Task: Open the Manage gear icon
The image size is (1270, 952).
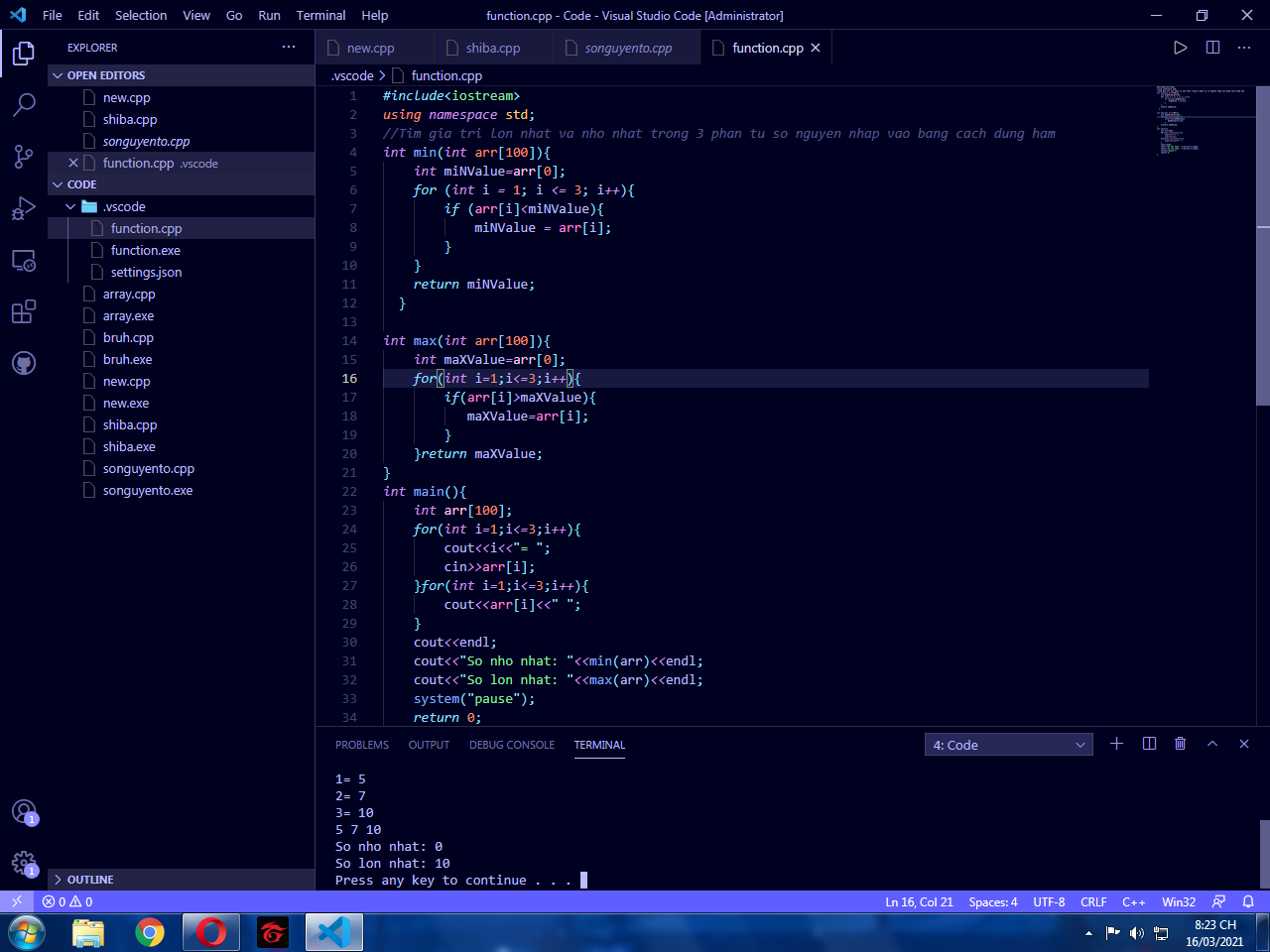Action: point(24,864)
